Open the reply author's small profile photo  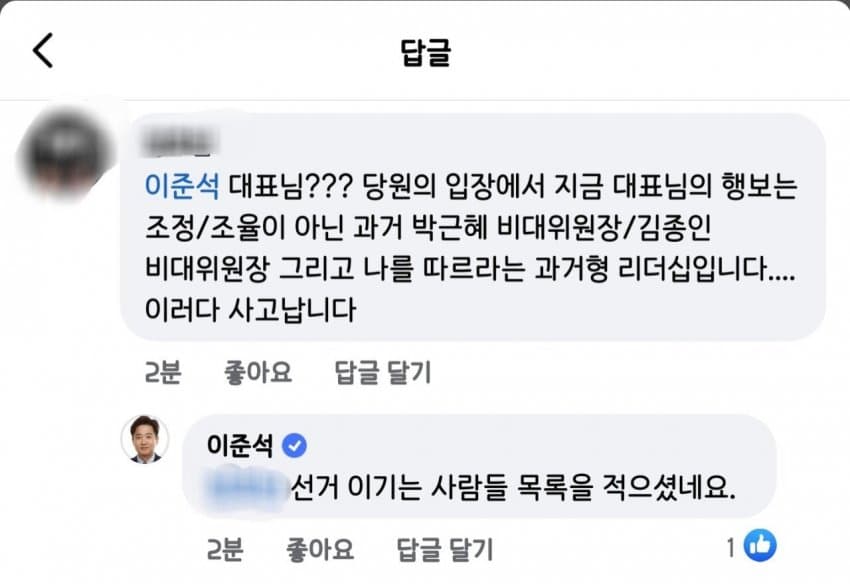tap(144, 438)
